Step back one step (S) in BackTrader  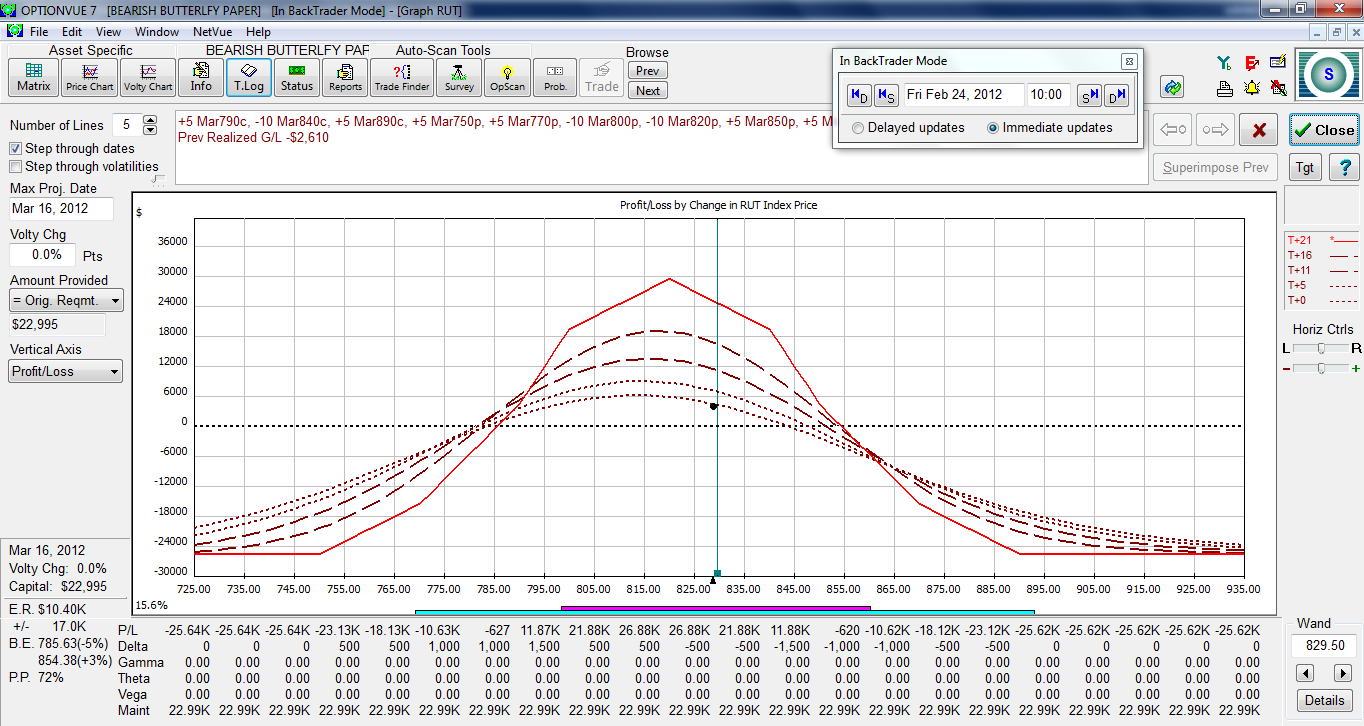coord(886,95)
